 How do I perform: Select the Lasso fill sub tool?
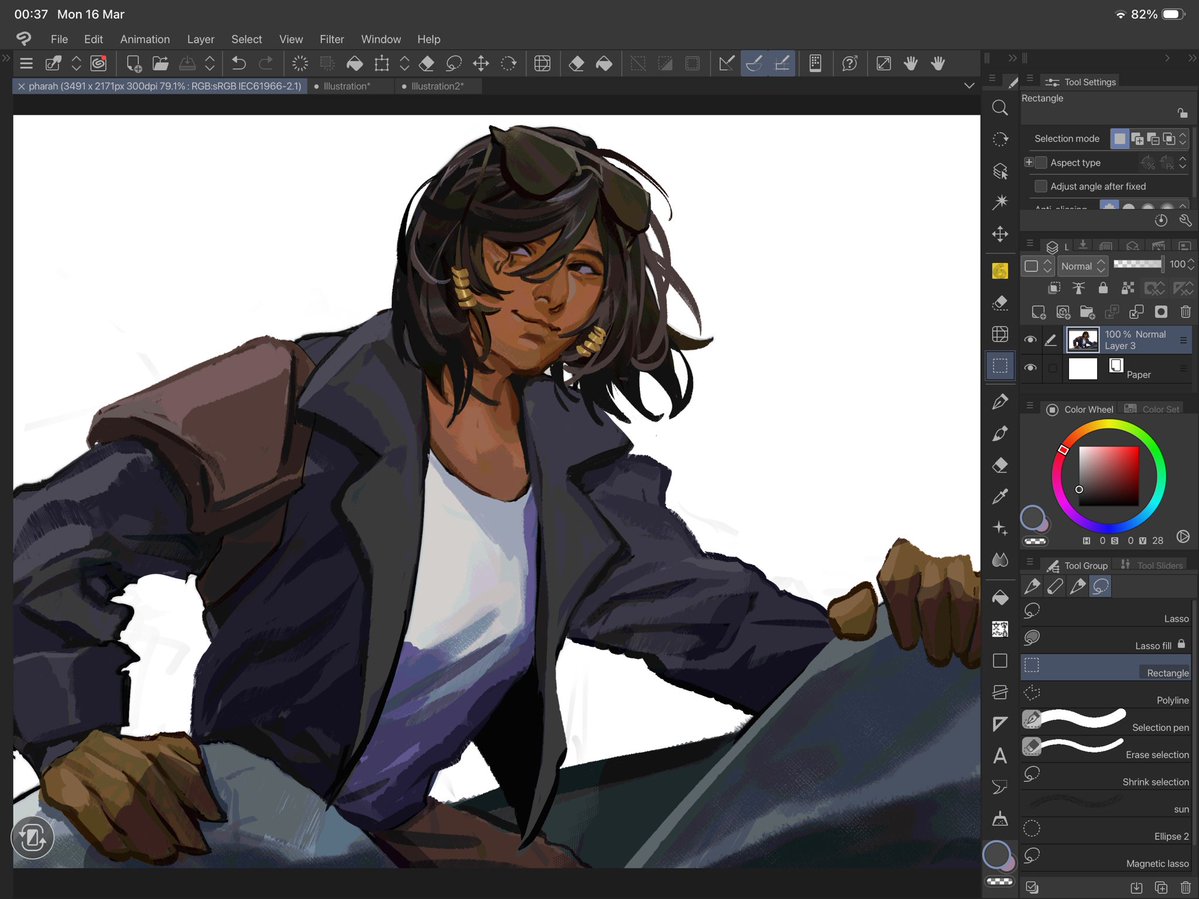[x=1106, y=640]
